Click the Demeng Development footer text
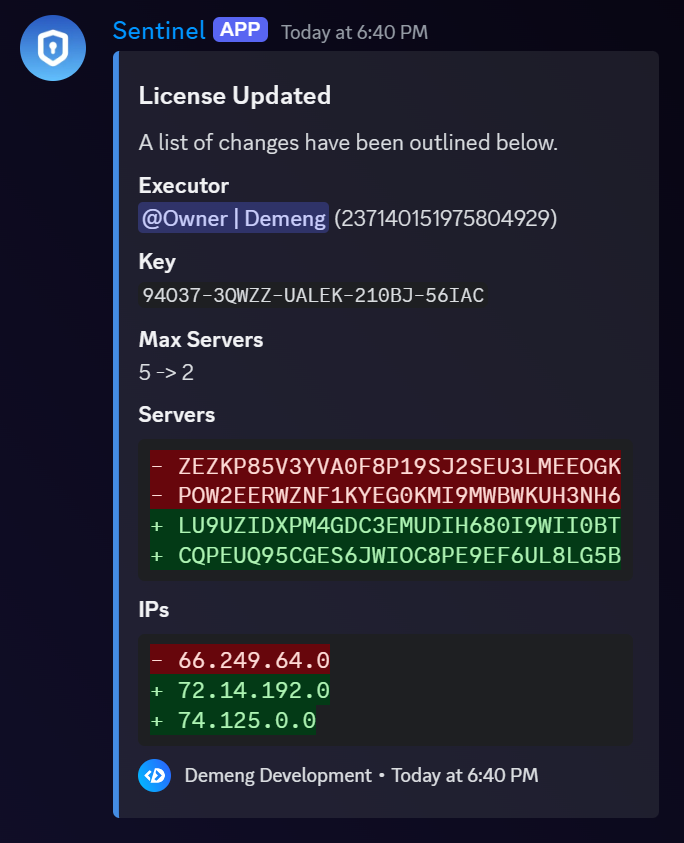The image size is (684, 843). coord(278,775)
